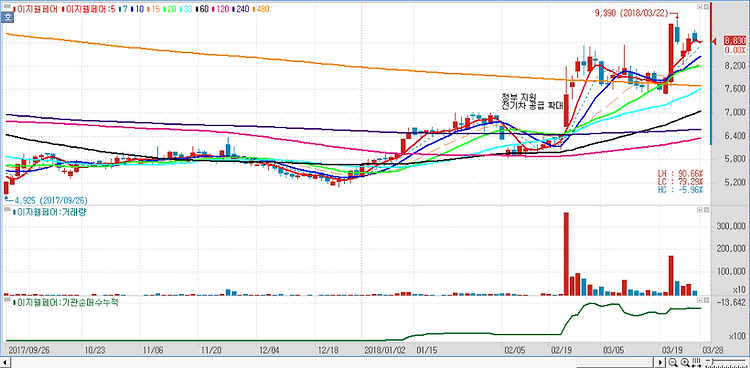750x368 pixels.
Task: Select the 480-day moving average legend
Action: click(261, 9)
